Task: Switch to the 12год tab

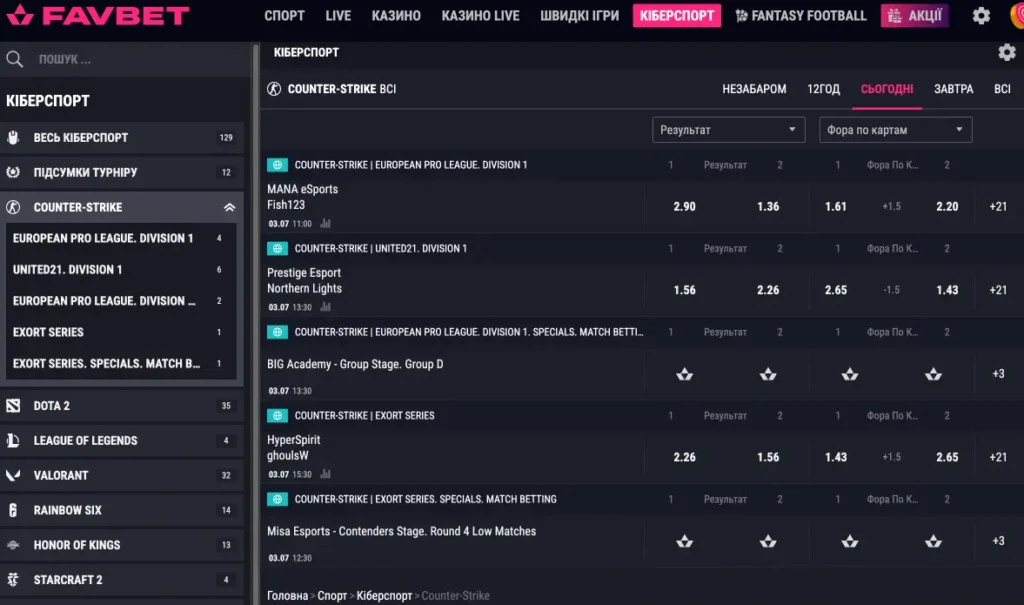Action: pos(824,89)
